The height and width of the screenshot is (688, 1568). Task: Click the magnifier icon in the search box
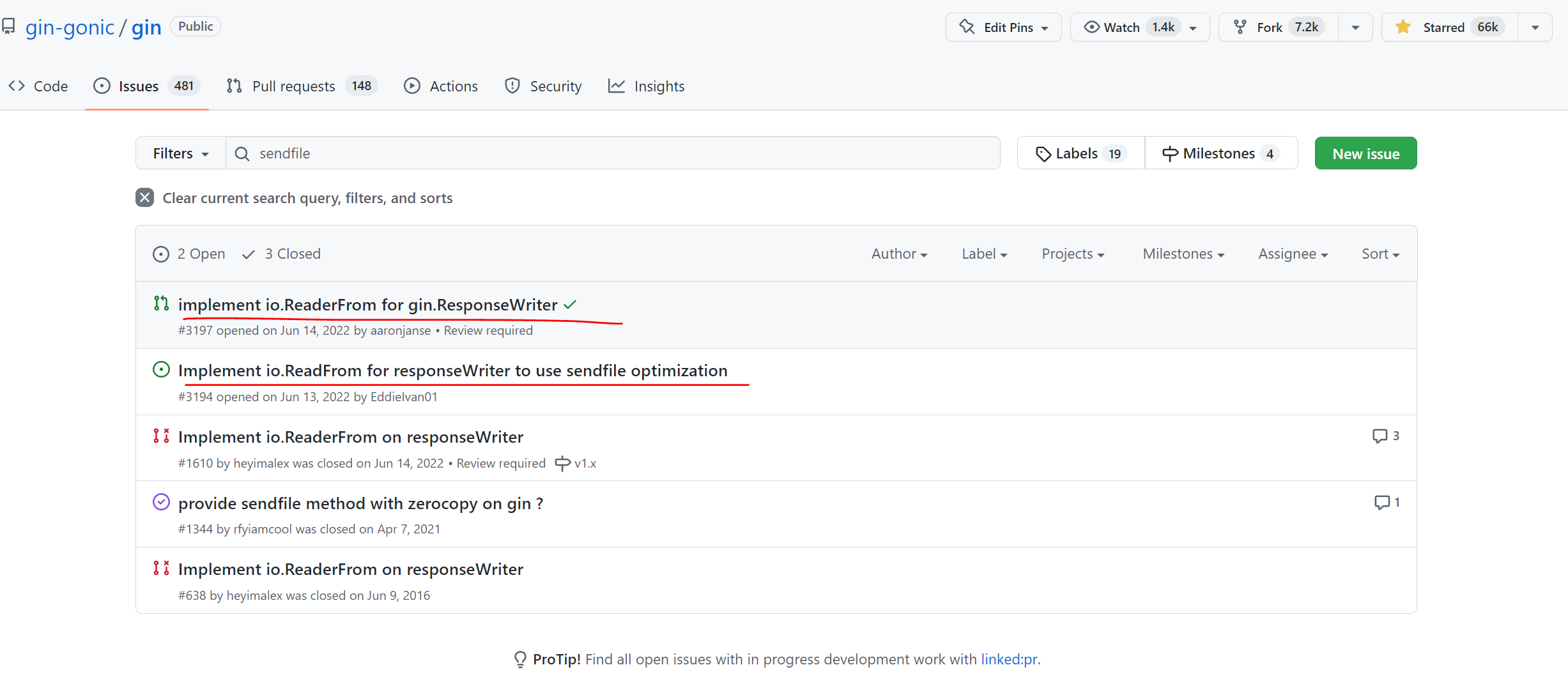coord(242,154)
